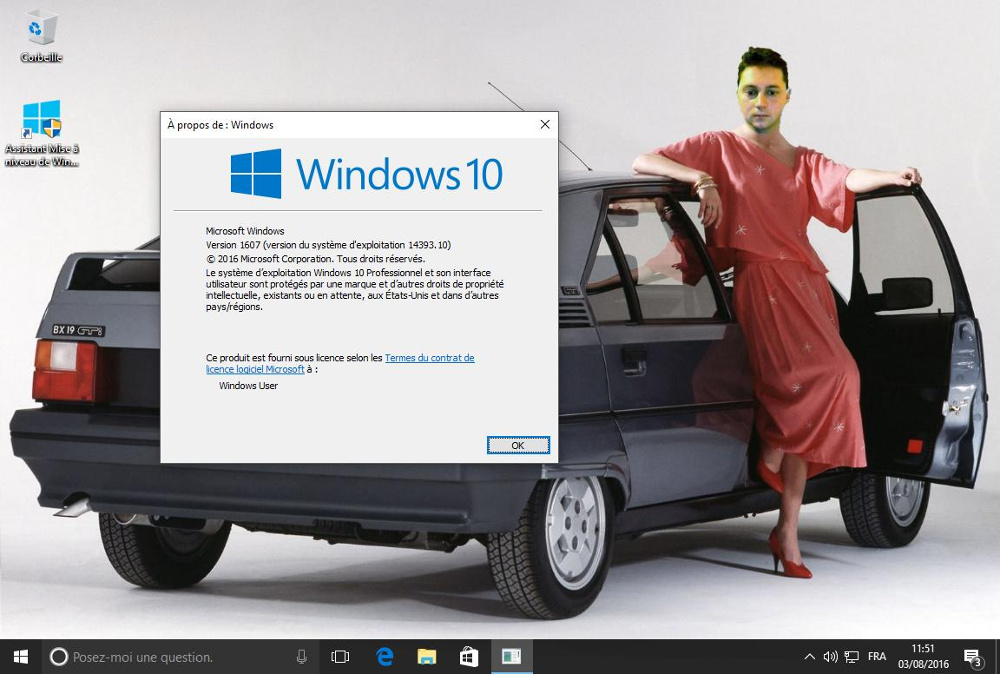The width and height of the screenshot is (1000, 674).
Task: Launch Microsoft Edge from the taskbar
Action: (x=384, y=657)
